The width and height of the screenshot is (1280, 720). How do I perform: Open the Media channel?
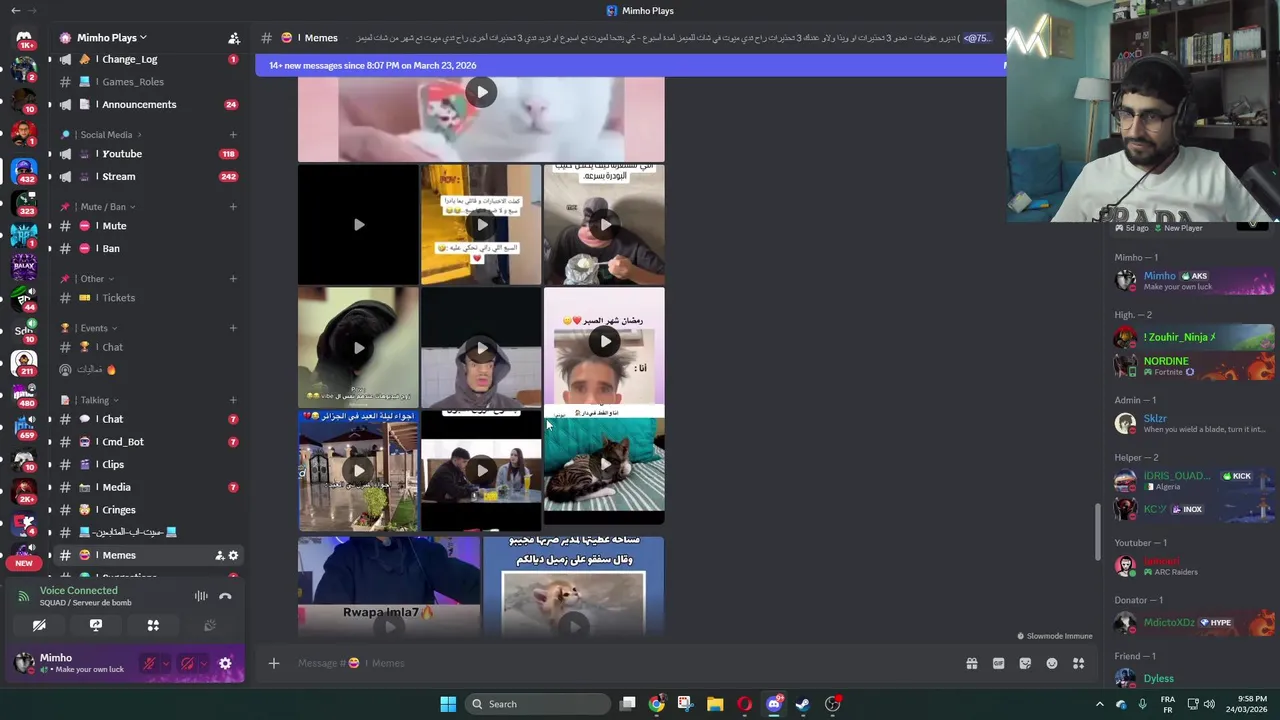[148, 487]
